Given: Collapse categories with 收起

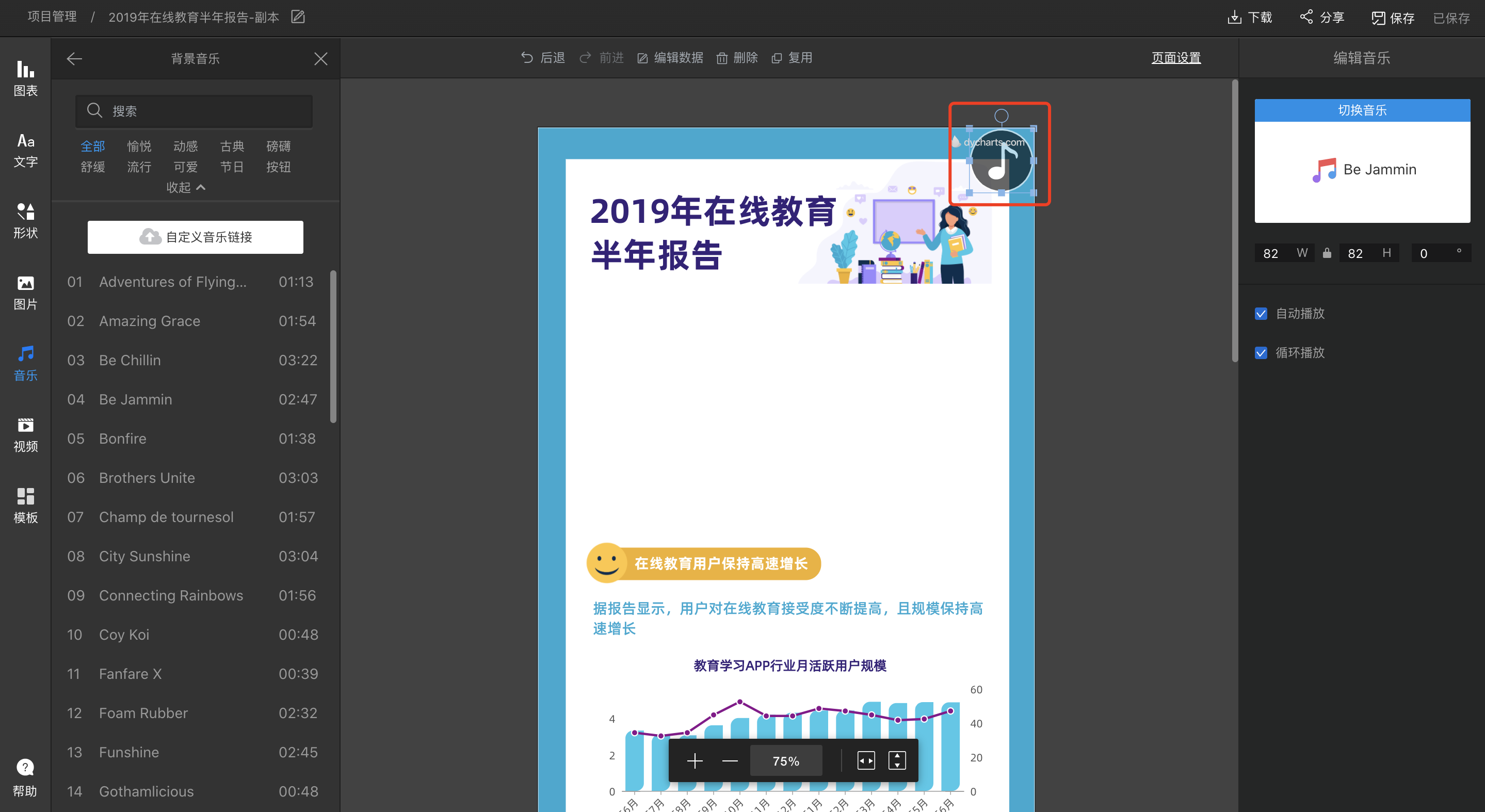Looking at the screenshot, I should 185,187.
